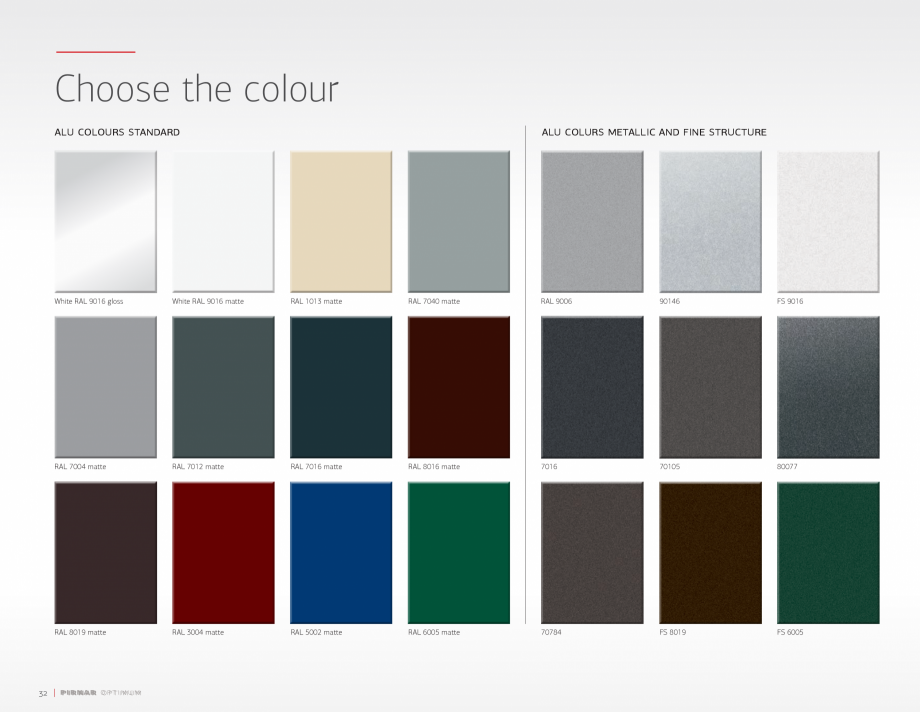920x712 pixels.
Task: Pick the FS 9016 fine structure swatch
Action: click(828, 221)
